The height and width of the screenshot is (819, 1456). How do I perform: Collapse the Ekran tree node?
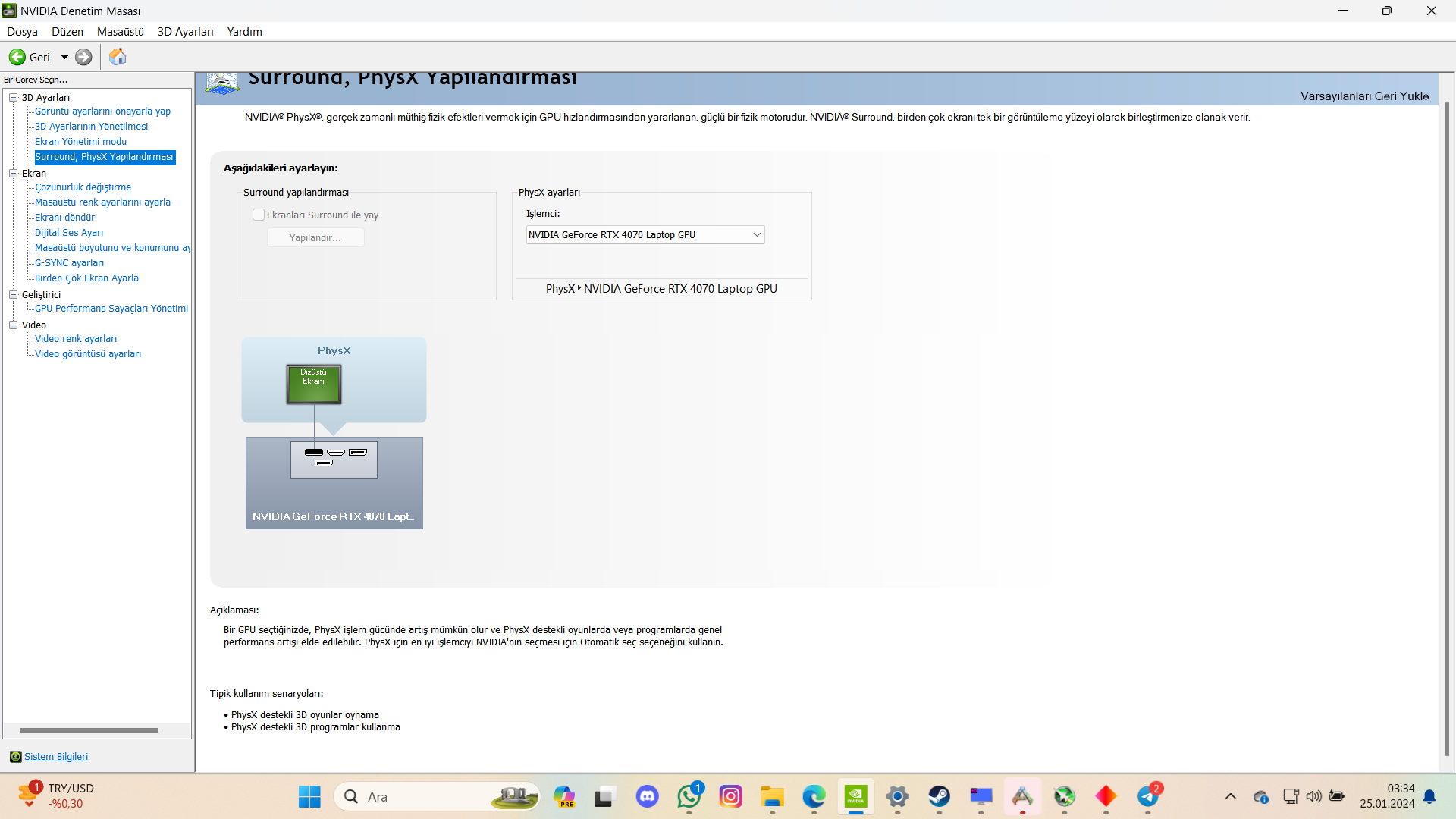13,173
